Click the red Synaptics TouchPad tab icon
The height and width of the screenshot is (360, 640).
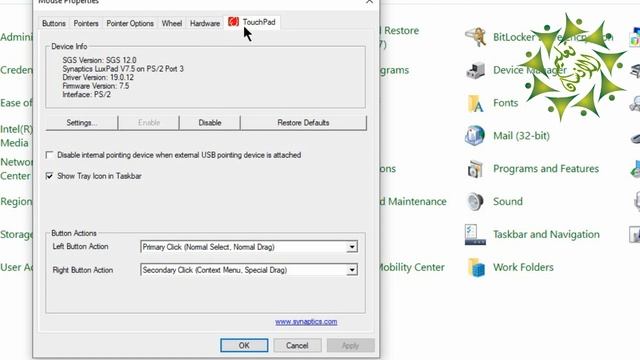point(233,22)
